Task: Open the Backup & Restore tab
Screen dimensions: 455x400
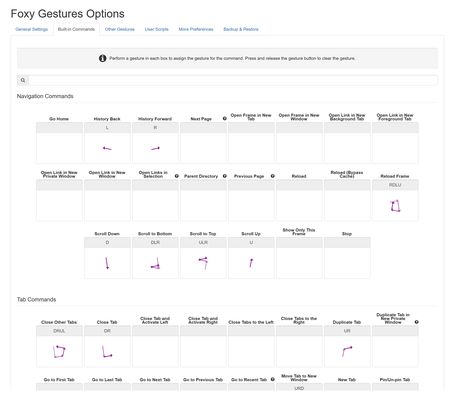Action: click(x=241, y=29)
